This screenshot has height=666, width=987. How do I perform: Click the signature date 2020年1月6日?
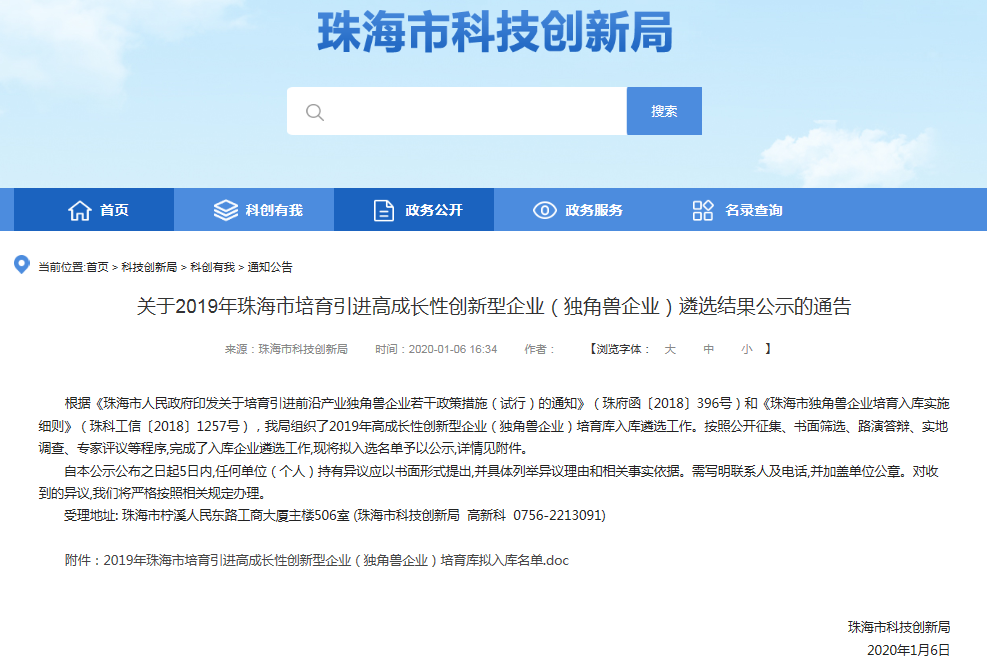point(908,650)
